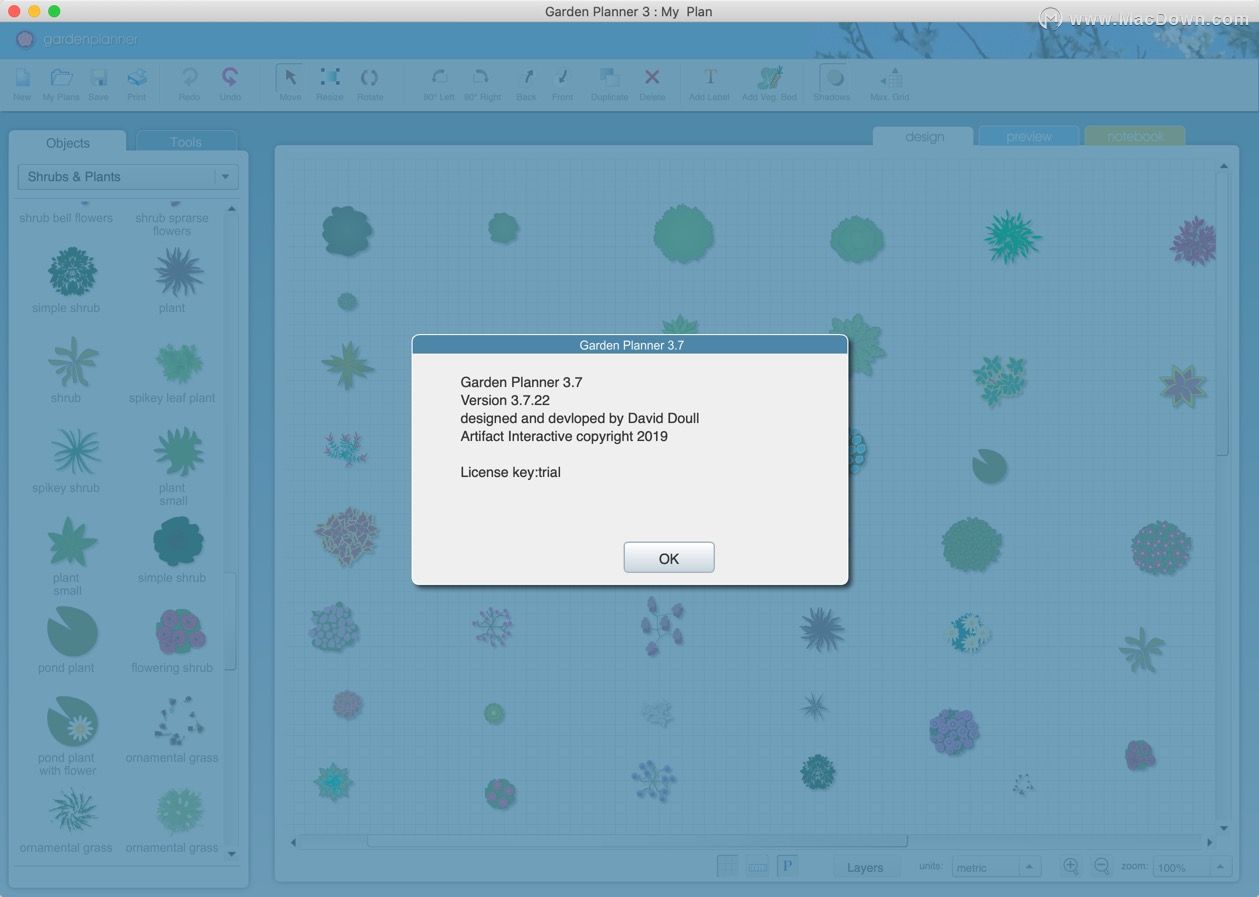
Task: Click the Duplicate toolbar icon
Action: pos(609,77)
